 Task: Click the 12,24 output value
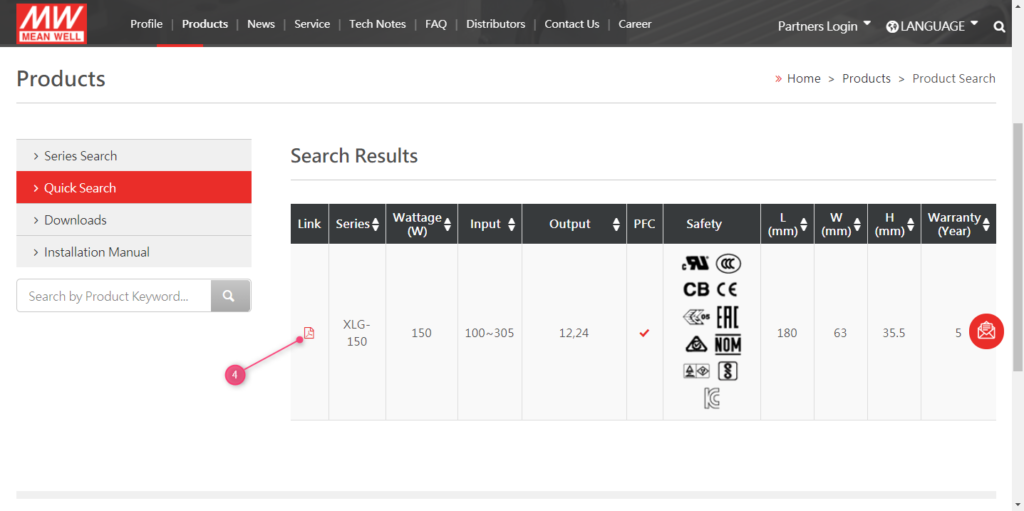(574, 333)
